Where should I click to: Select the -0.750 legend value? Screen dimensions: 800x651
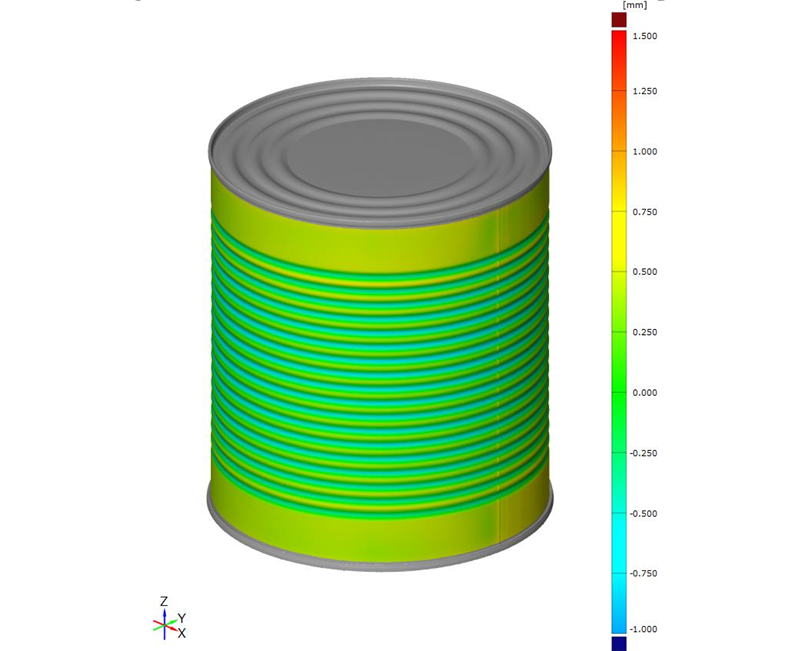[x=643, y=573]
